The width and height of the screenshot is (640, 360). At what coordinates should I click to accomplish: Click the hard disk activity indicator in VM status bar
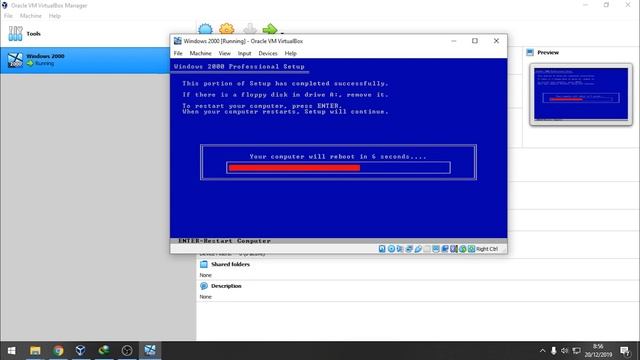click(x=382, y=249)
